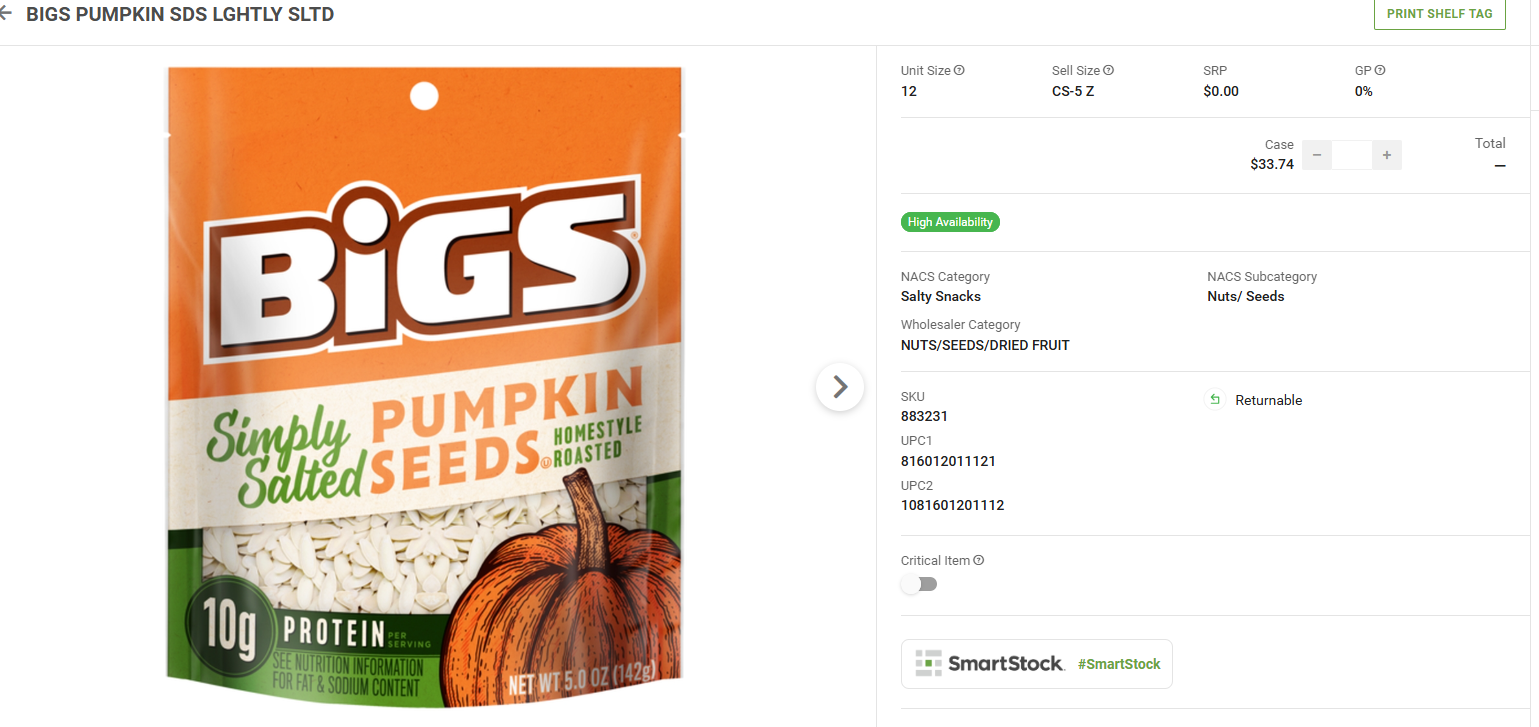Screen dimensions: 1539x727
Task: Click the Unit Size help icon
Action: (x=959, y=71)
